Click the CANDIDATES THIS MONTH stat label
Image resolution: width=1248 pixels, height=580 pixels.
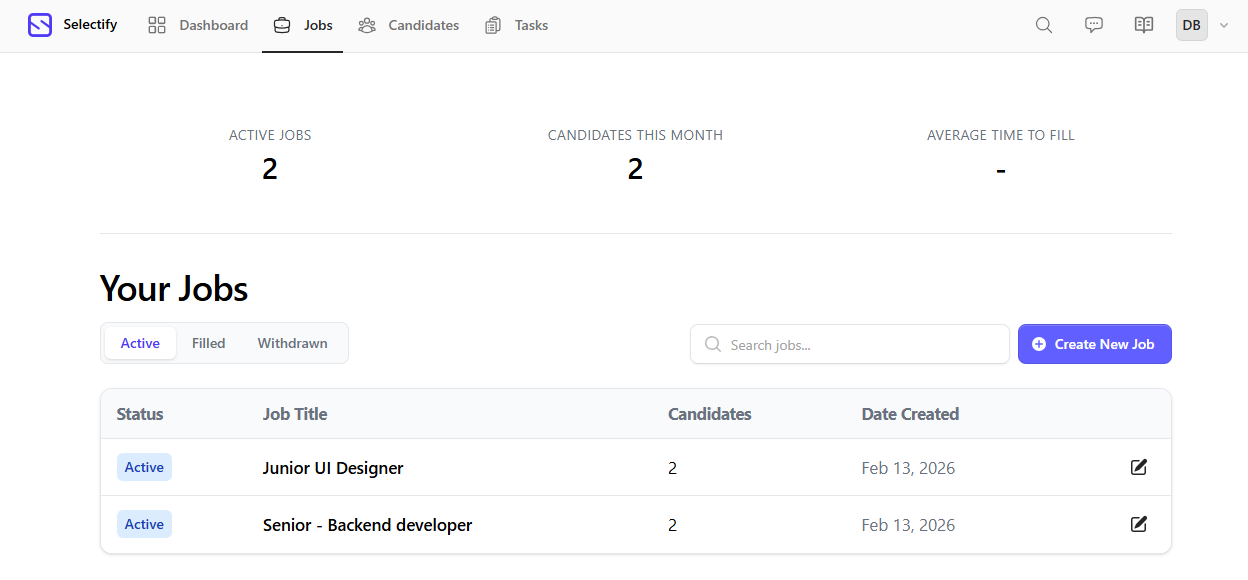tap(635, 135)
